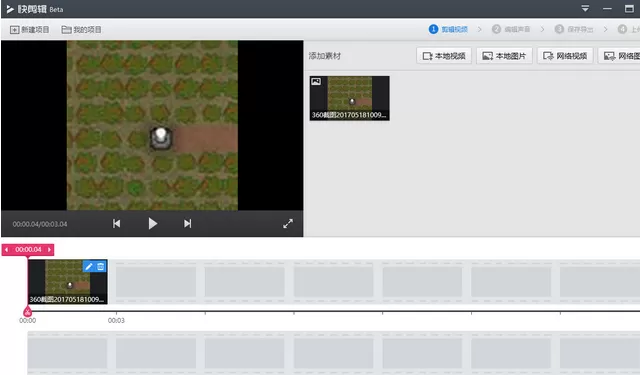Add 本地图片 material
640x375 pixels.
[504, 56]
